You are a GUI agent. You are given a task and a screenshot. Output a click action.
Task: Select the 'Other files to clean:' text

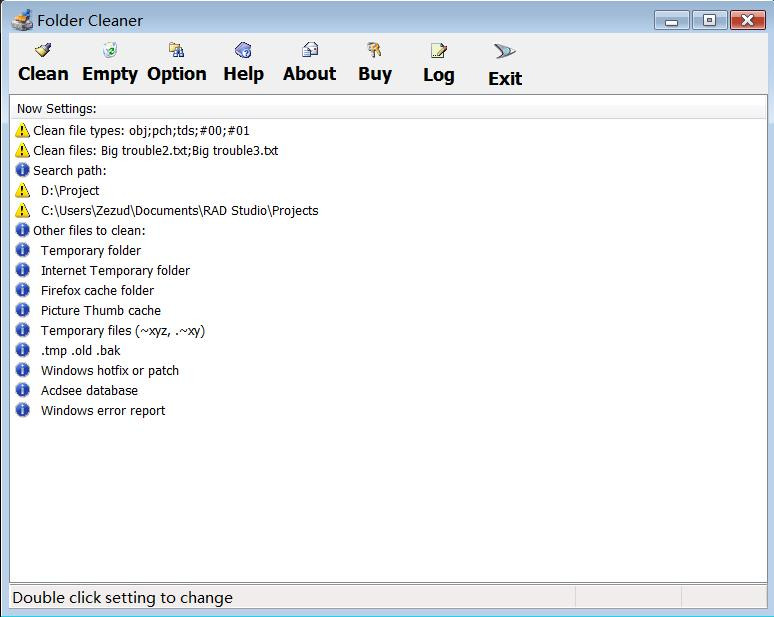click(89, 231)
